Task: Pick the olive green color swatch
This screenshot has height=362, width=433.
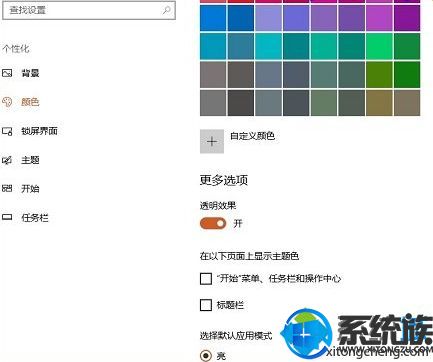Action: click(379, 74)
